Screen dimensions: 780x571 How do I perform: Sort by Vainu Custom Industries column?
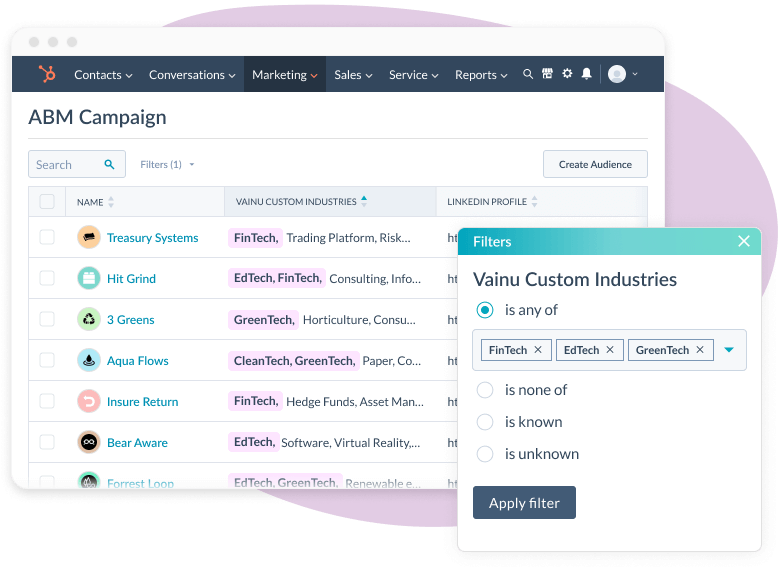[364, 201]
